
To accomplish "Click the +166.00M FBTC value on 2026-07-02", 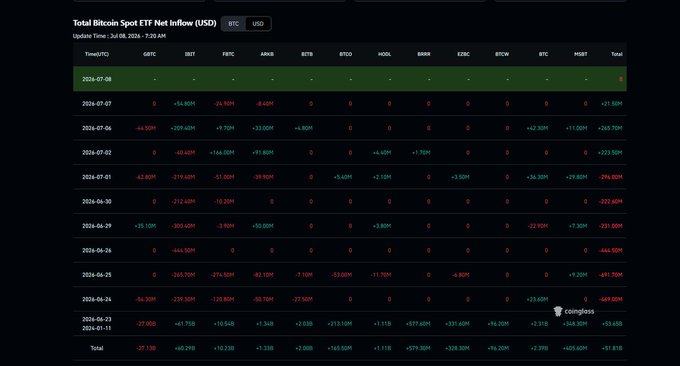I will [x=222, y=153].
